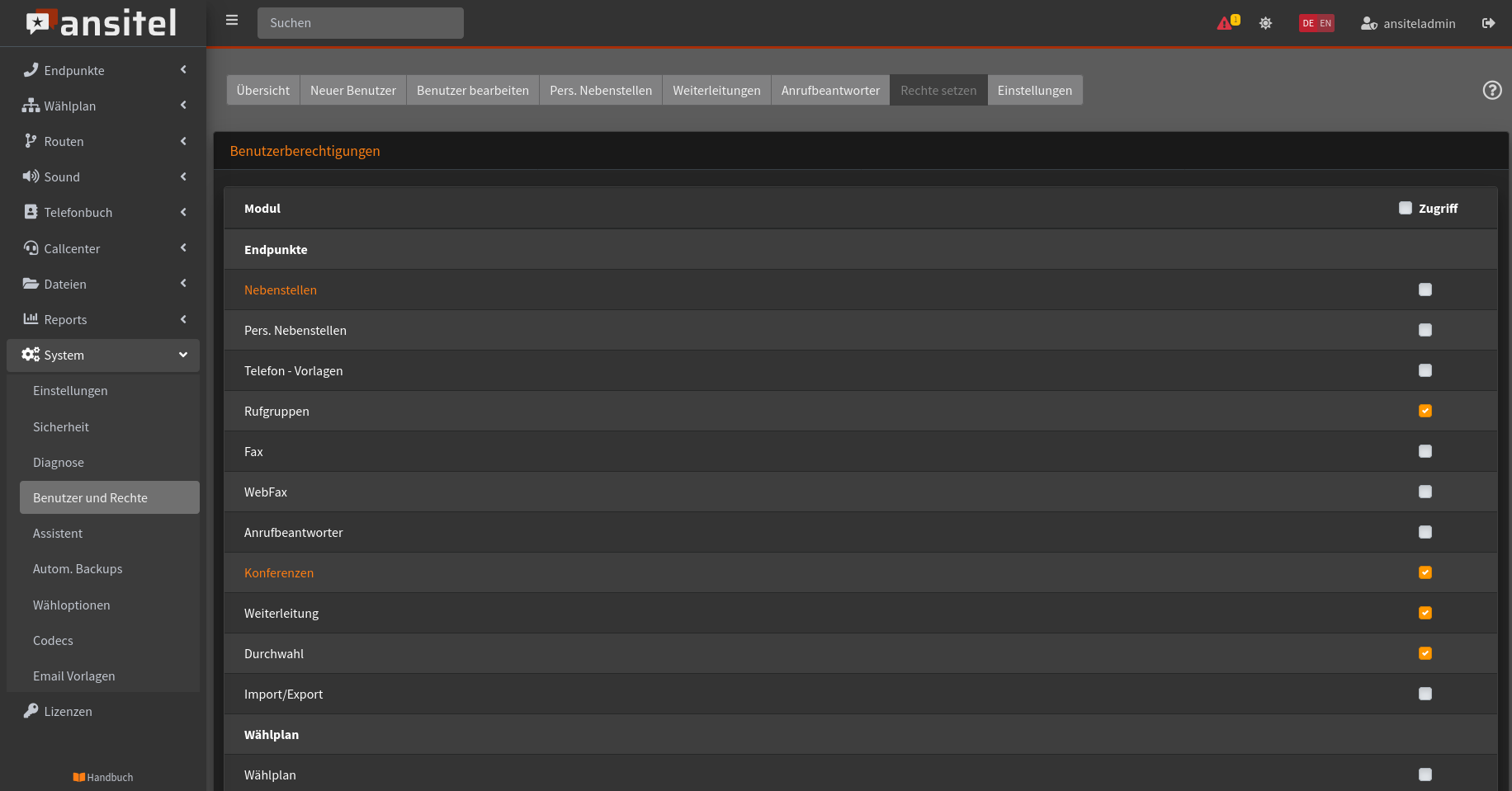The image size is (1512, 791).
Task: Open the Handbuch book icon
Action: pos(79,777)
